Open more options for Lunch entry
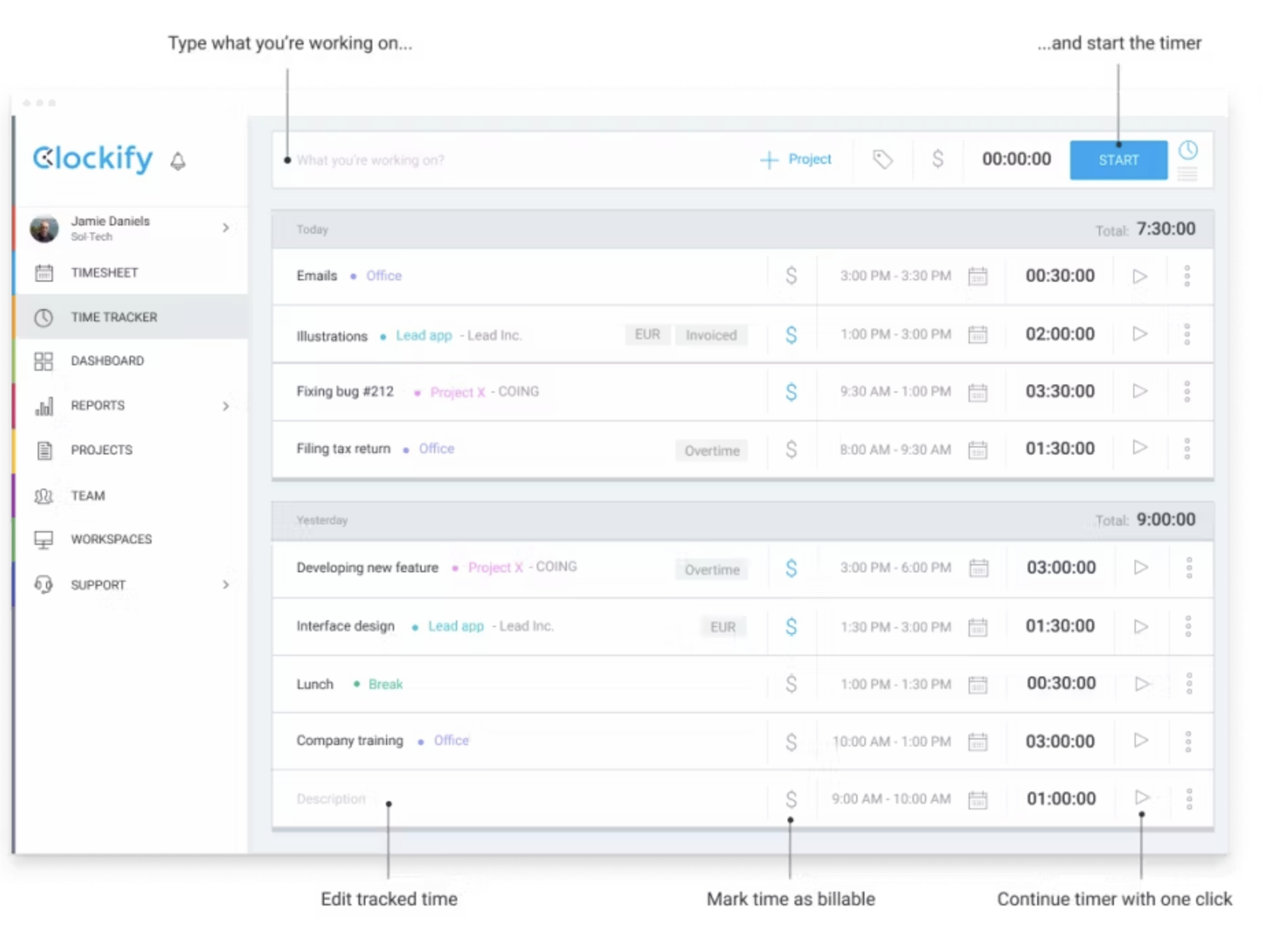The height and width of the screenshot is (952, 1262). click(x=1189, y=683)
